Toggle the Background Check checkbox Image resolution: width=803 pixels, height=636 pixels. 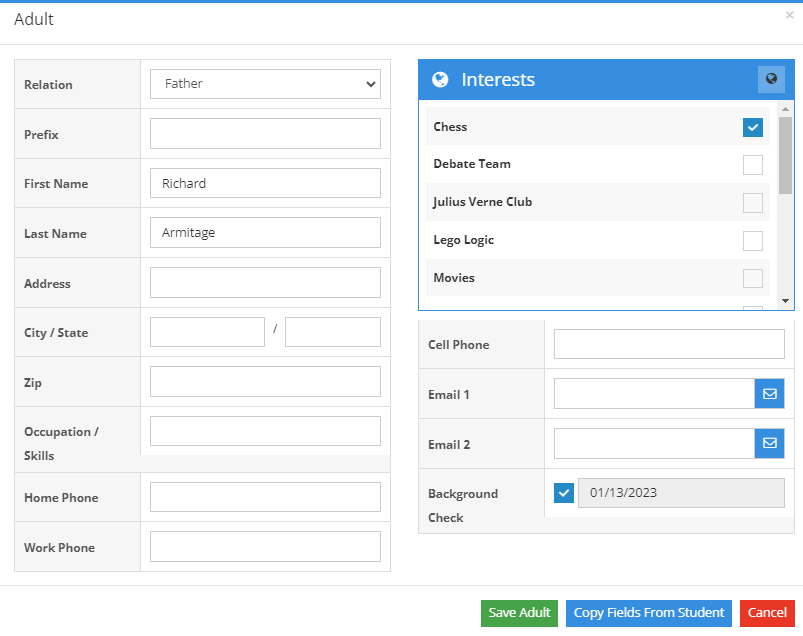(x=563, y=492)
